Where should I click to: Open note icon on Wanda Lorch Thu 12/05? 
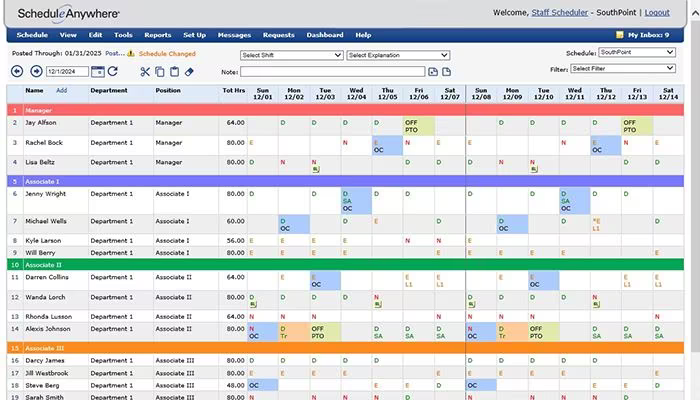tap(378, 304)
